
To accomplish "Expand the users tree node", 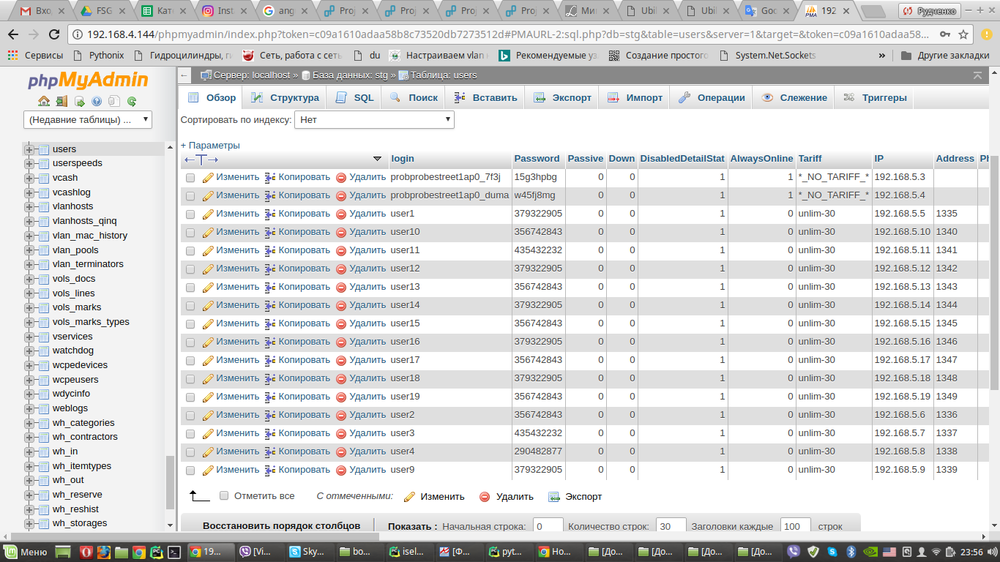I will pyautogui.click(x=29, y=149).
